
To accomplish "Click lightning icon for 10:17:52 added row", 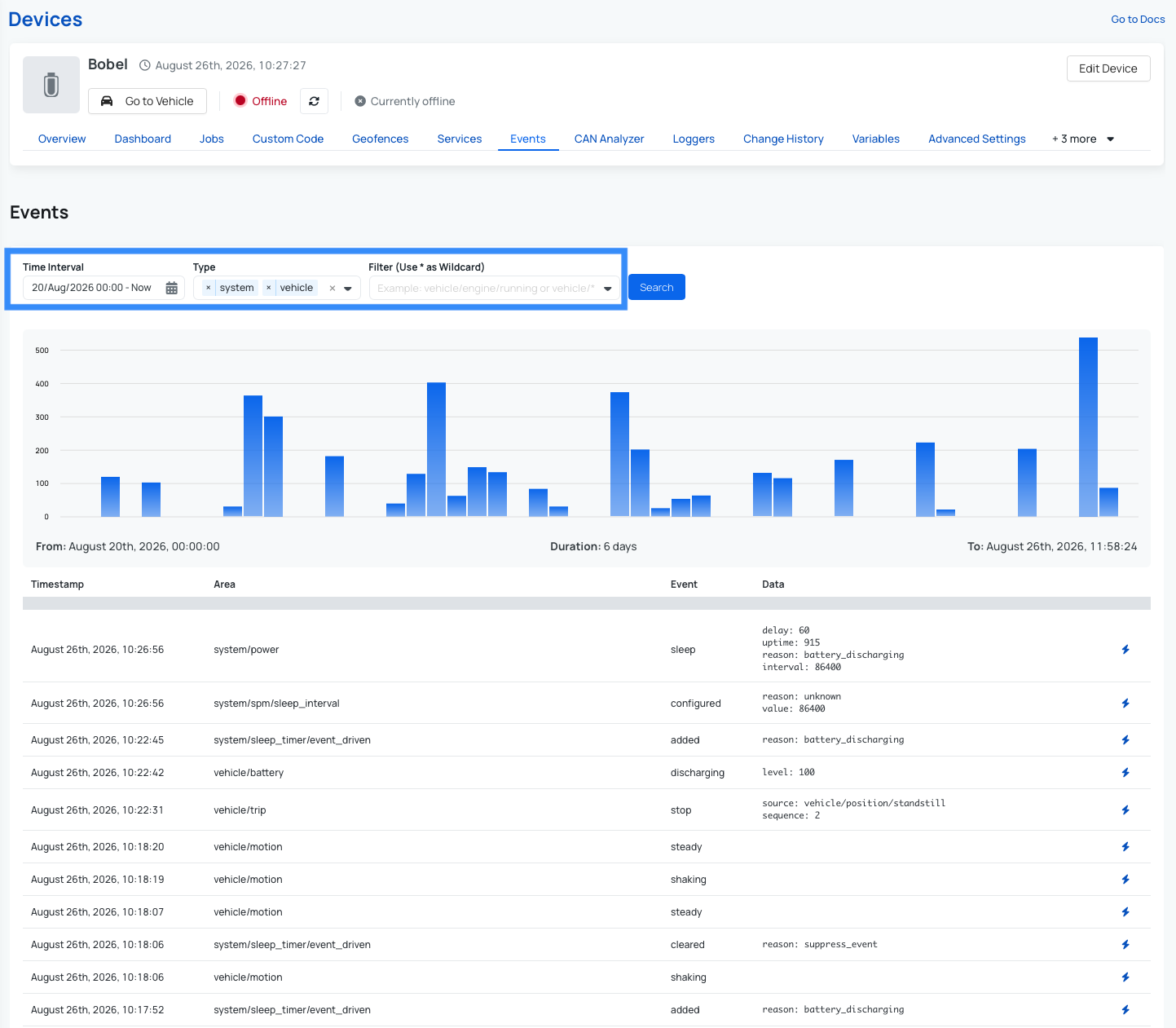I will click(1125, 1010).
